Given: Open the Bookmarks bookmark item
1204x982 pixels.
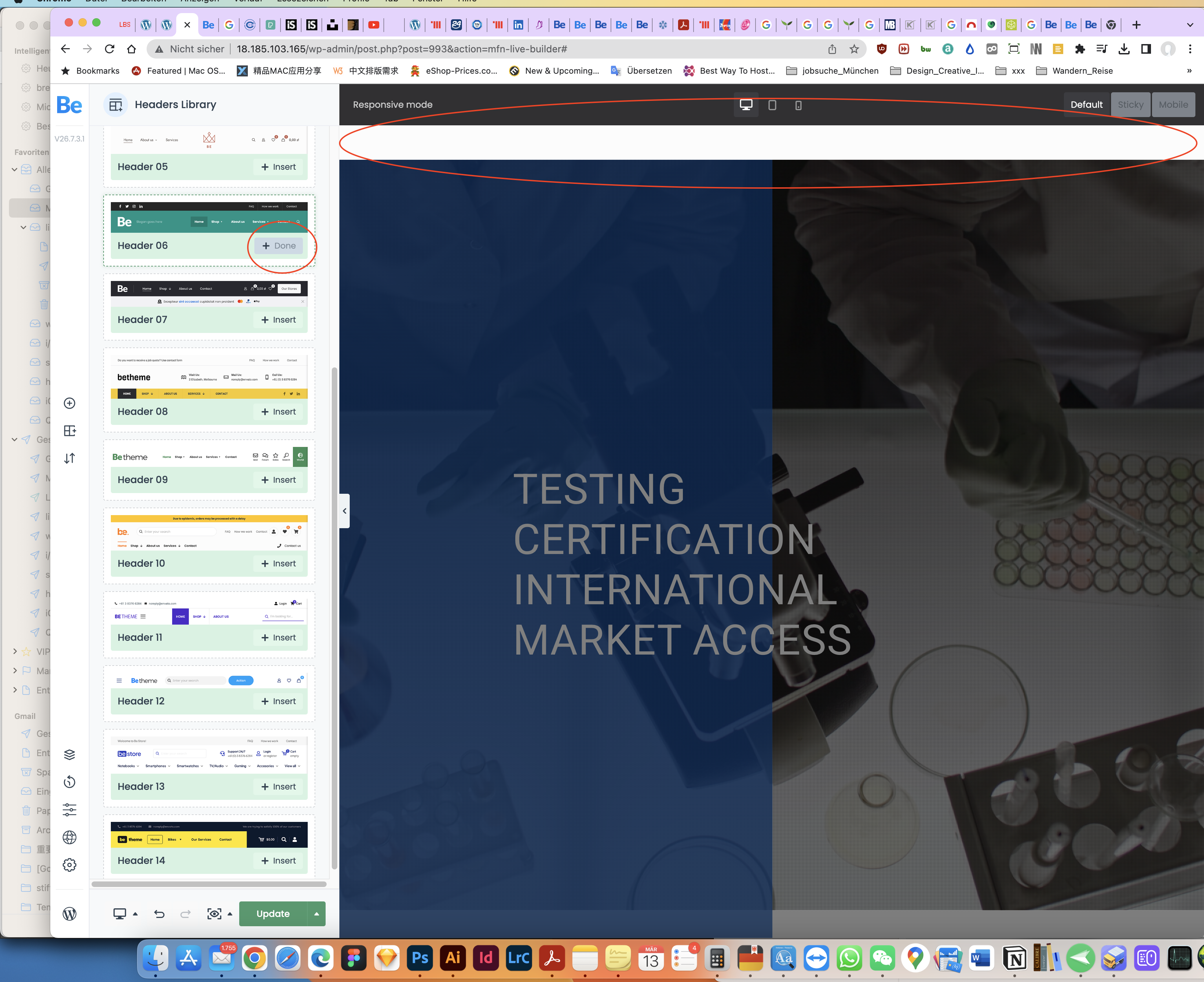Looking at the screenshot, I should pyautogui.click(x=90, y=71).
